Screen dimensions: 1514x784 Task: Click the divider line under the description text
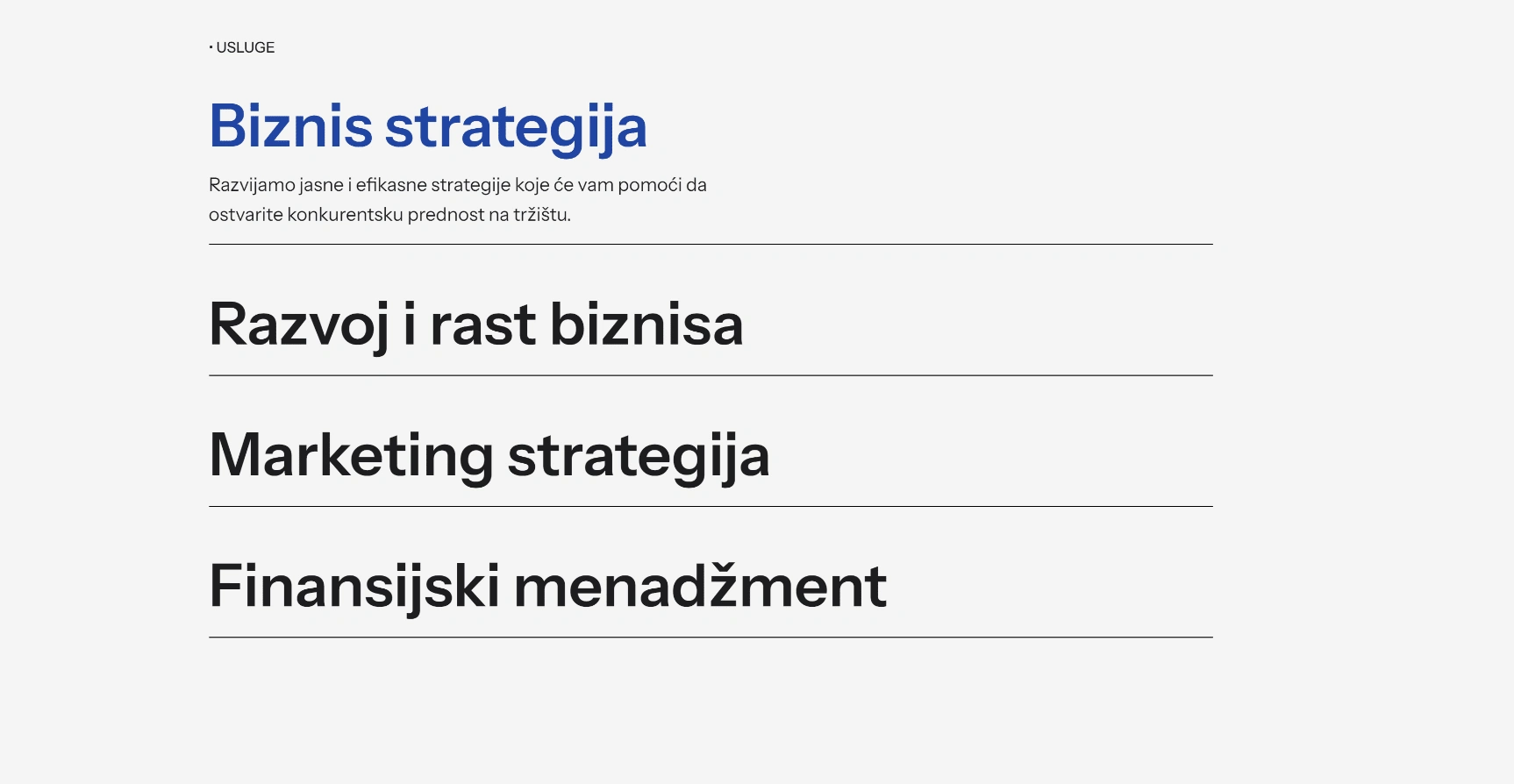click(x=711, y=245)
